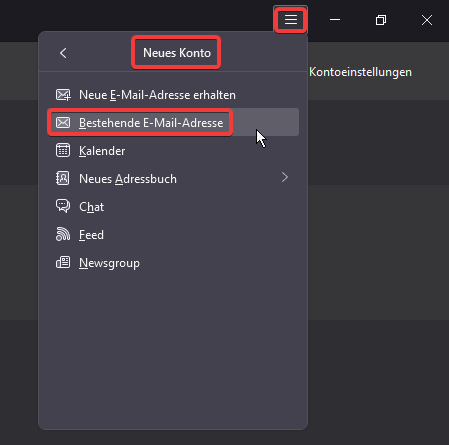The height and width of the screenshot is (445, 449).
Task: Select the Feed account option
Action: coord(173,235)
